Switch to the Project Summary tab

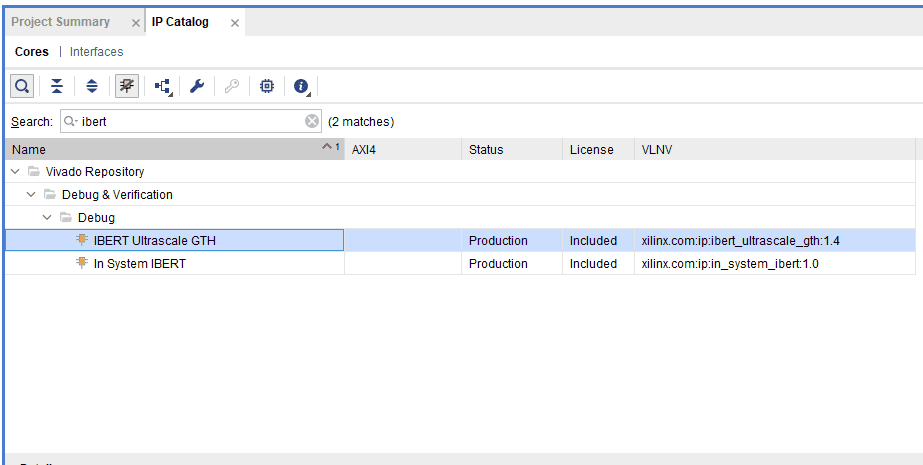[60, 22]
